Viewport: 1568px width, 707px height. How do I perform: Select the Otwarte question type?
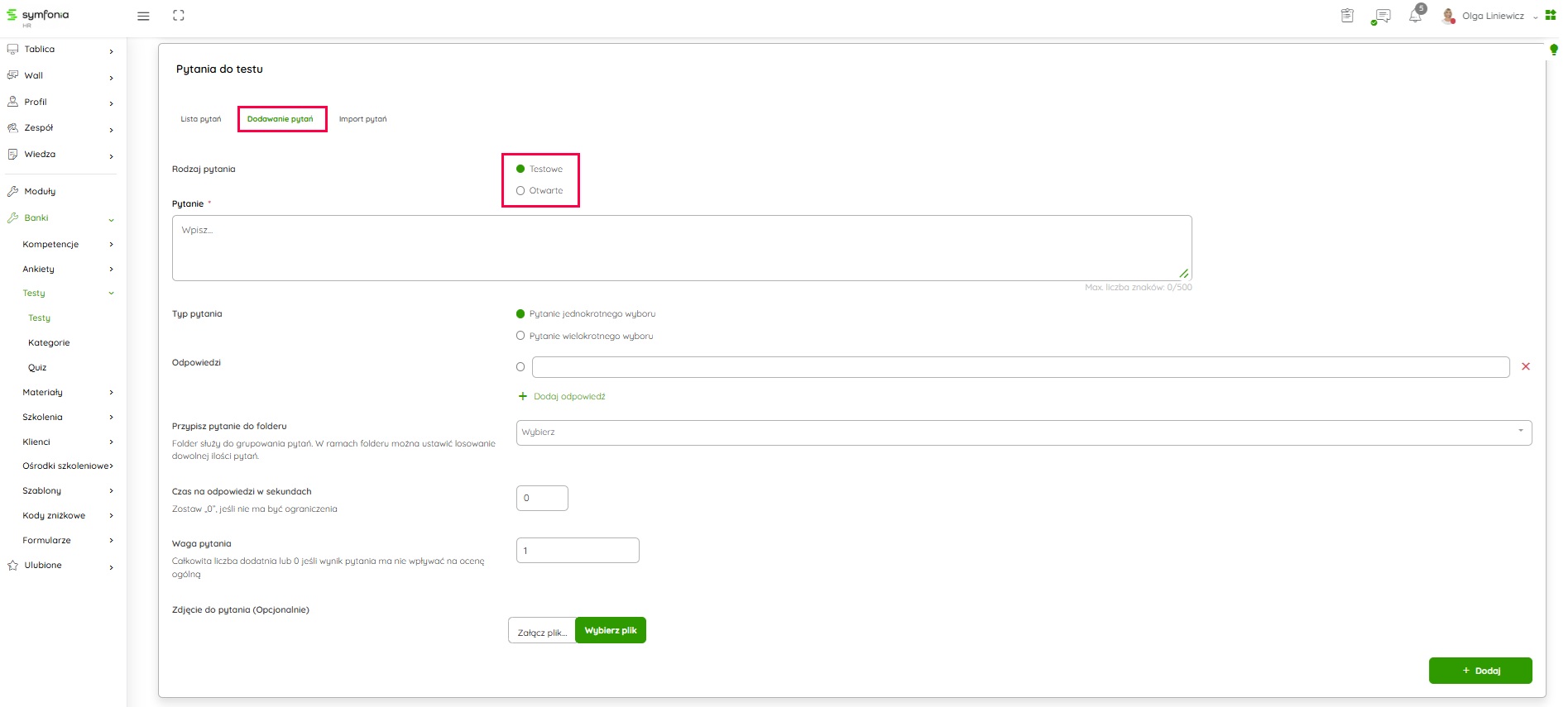pyautogui.click(x=520, y=191)
